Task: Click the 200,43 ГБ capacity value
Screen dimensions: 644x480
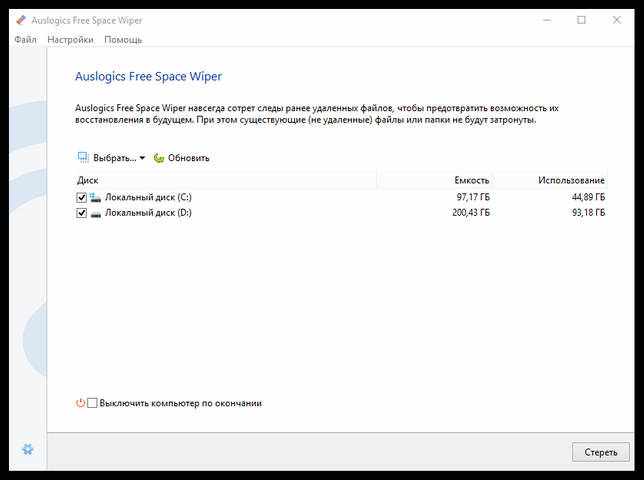Action: pyautogui.click(x=471, y=213)
